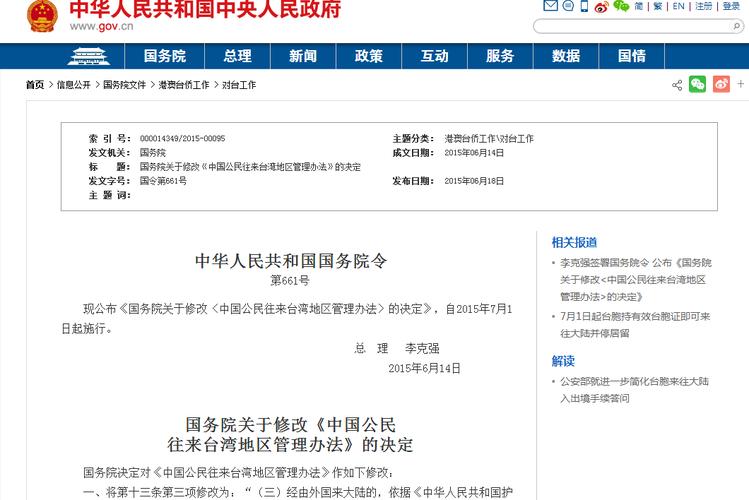Open 对台工作 breadcrumb link
This screenshot has height=500, width=749.
[239, 85]
